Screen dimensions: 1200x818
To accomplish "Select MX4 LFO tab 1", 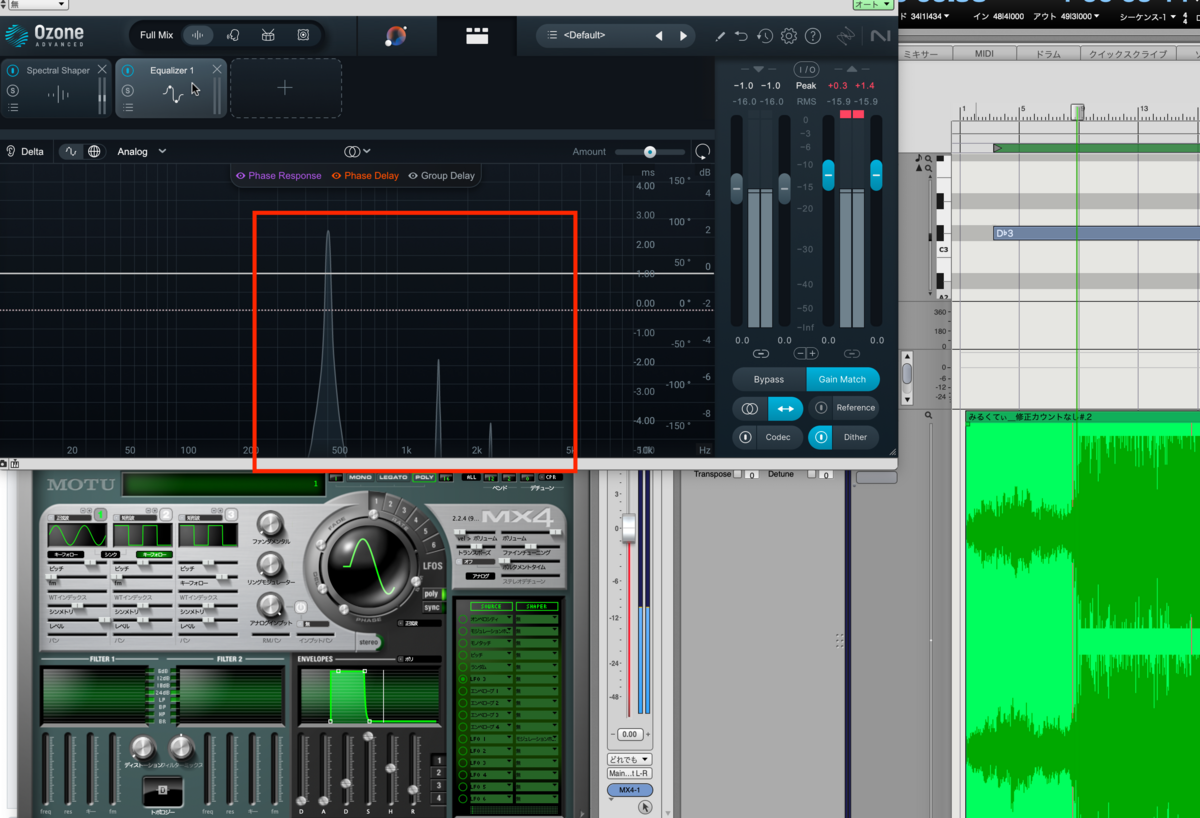I will point(377,500).
